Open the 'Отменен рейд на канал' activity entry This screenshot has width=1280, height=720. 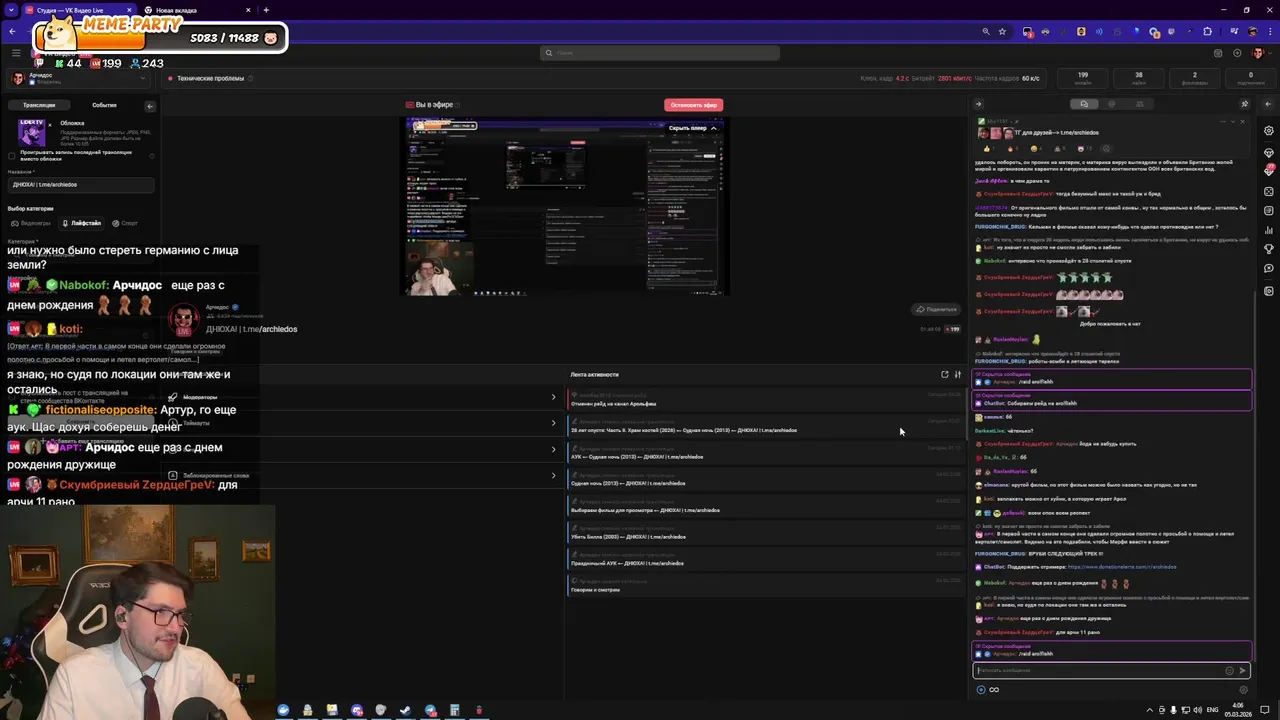pyautogui.click(x=765, y=399)
